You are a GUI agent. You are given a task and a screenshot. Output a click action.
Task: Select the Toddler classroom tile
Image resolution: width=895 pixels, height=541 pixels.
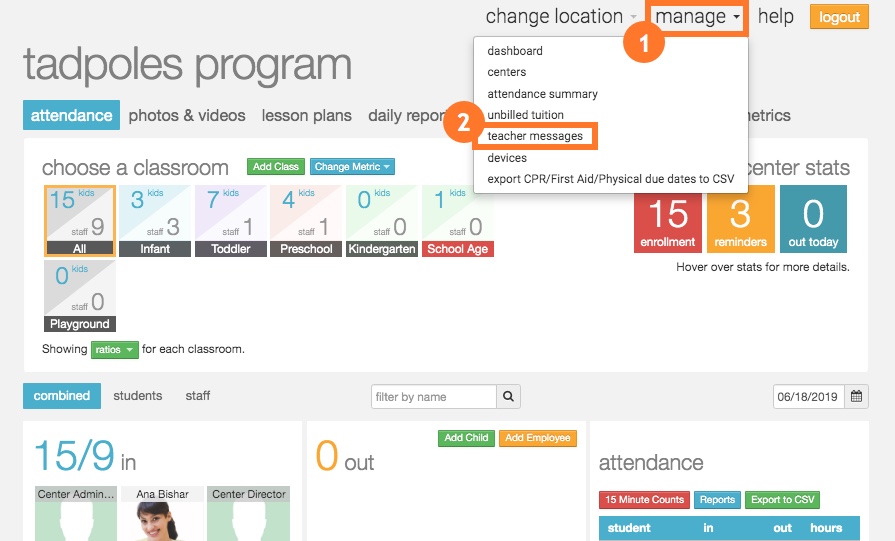pos(231,221)
